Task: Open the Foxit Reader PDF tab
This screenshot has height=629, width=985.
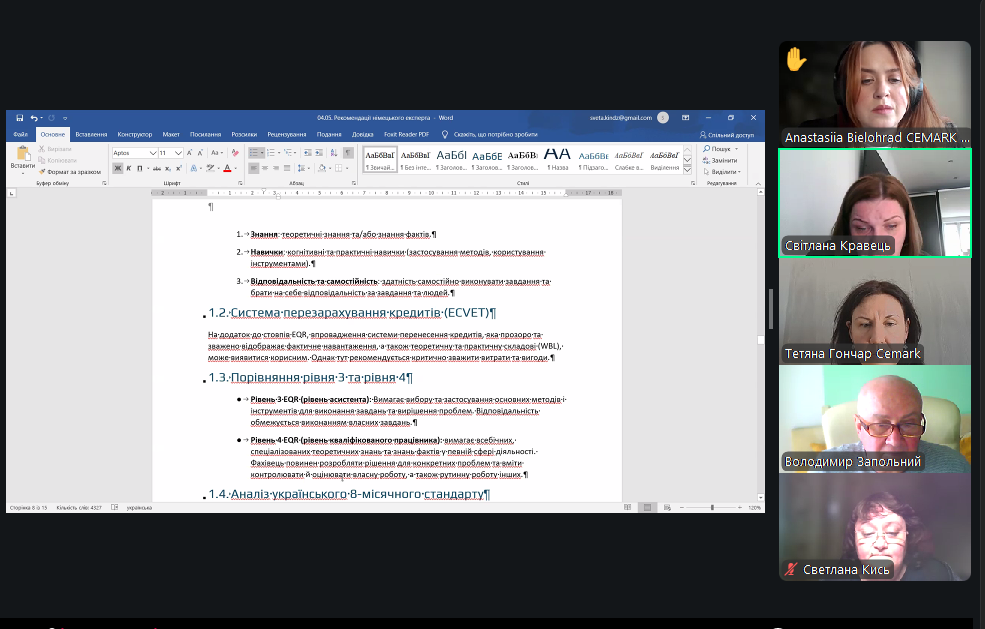Action: point(406,134)
